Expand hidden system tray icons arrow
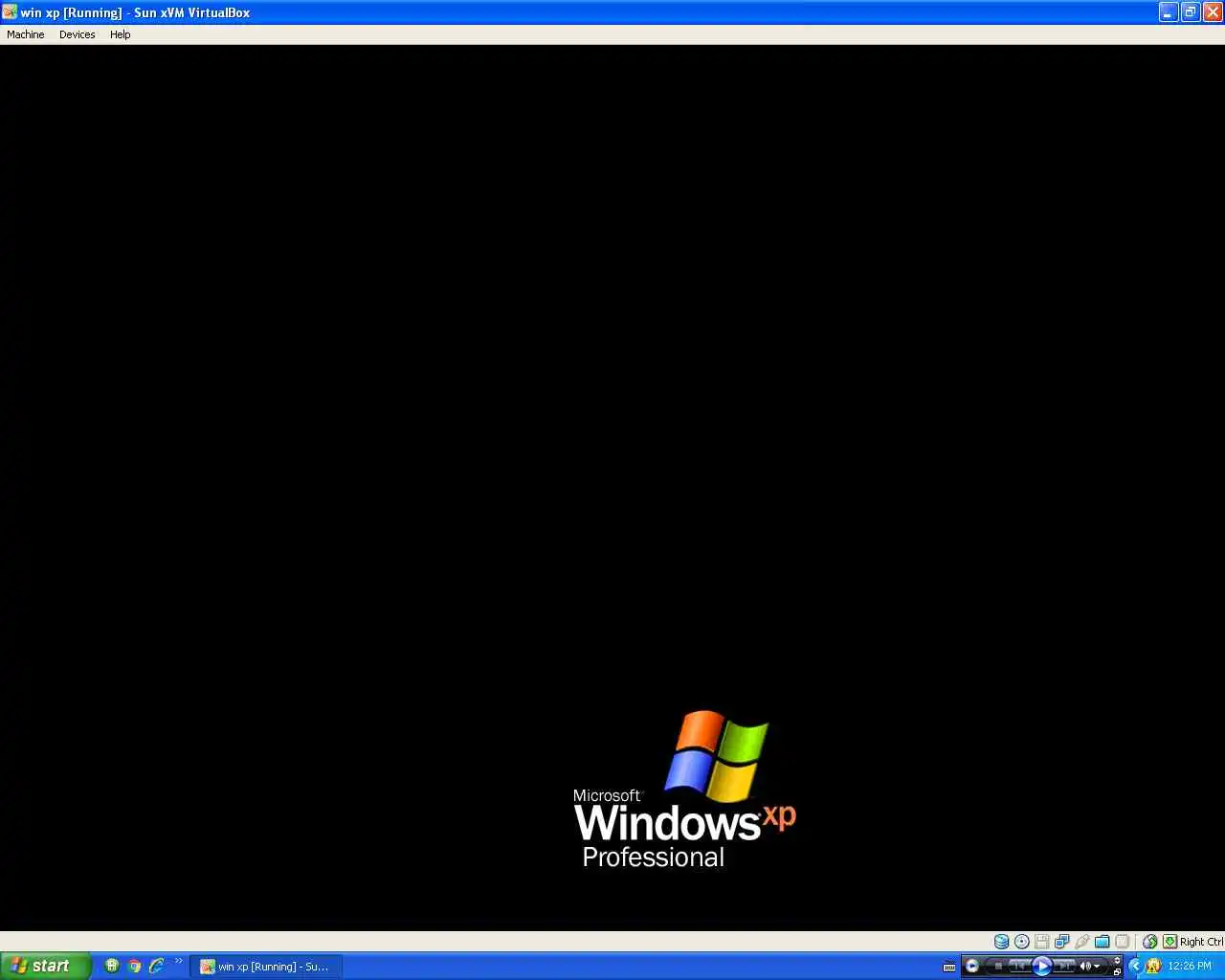The image size is (1225, 980). tap(1136, 966)
